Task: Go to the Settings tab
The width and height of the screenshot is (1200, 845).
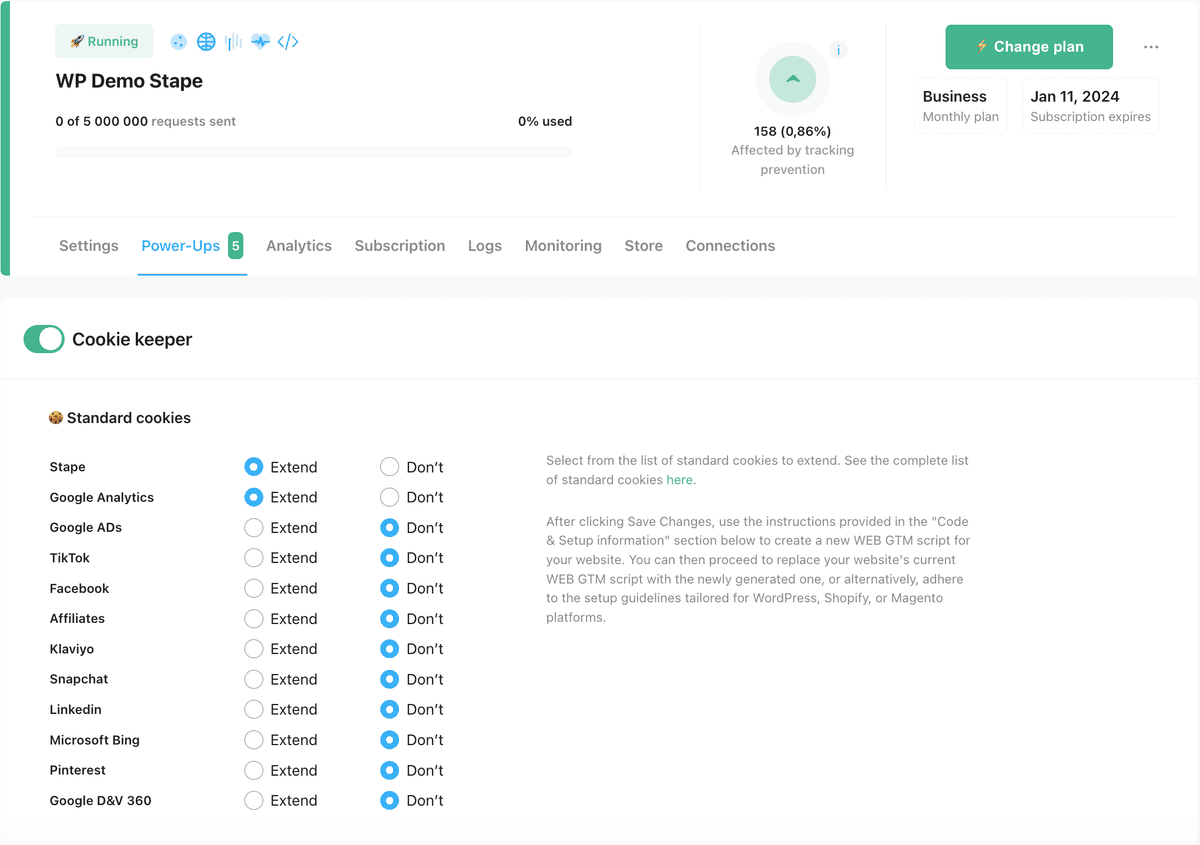Action: pos(89,246)
